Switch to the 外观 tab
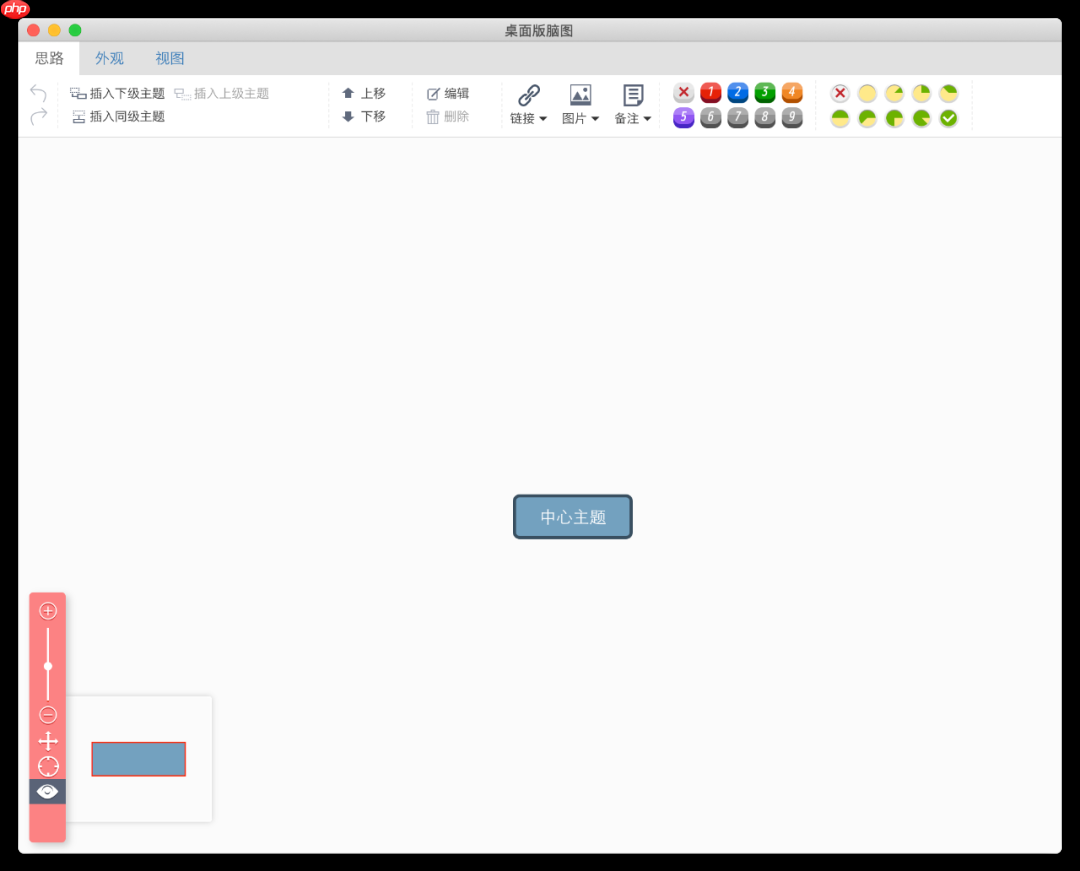 (x=110, y=59)
